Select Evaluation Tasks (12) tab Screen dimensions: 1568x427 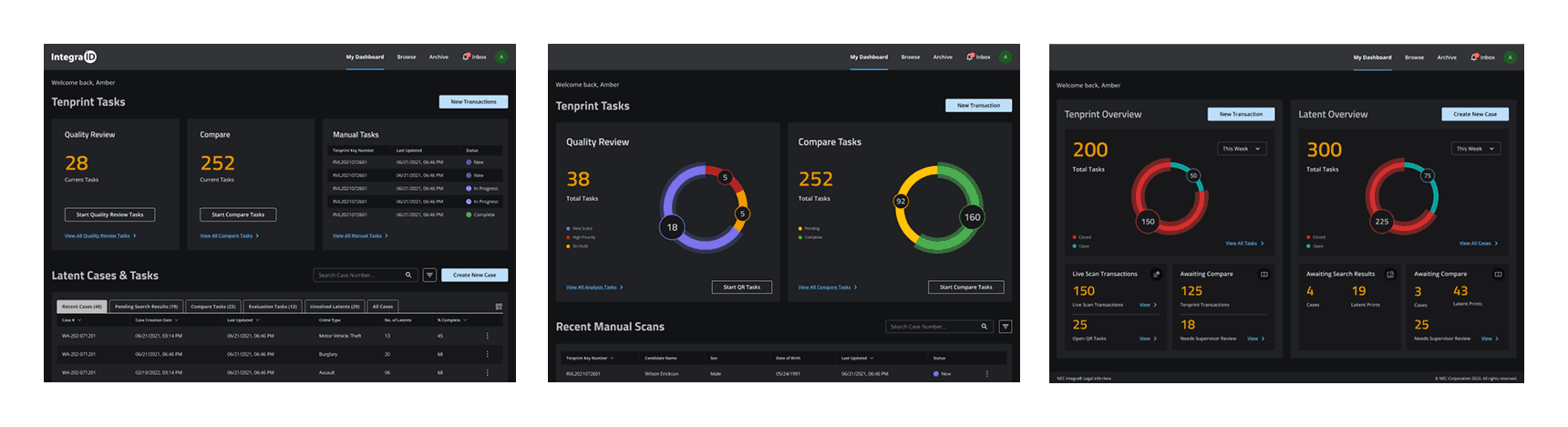point(273,307)
